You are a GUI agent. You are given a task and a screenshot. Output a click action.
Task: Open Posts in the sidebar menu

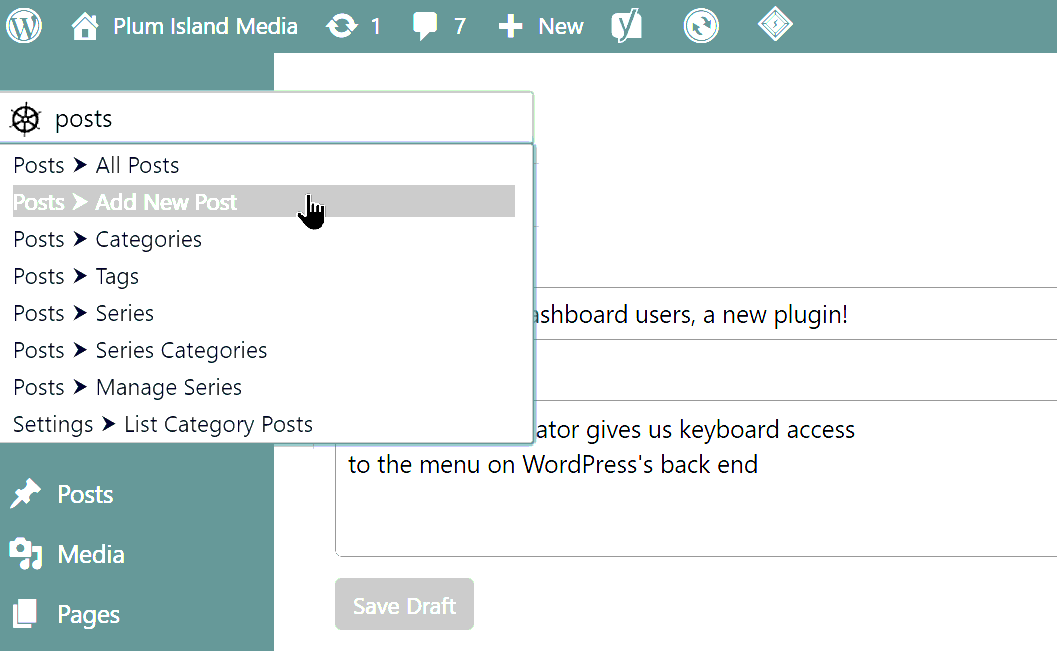pyautogui.click(x=85, y=495)
